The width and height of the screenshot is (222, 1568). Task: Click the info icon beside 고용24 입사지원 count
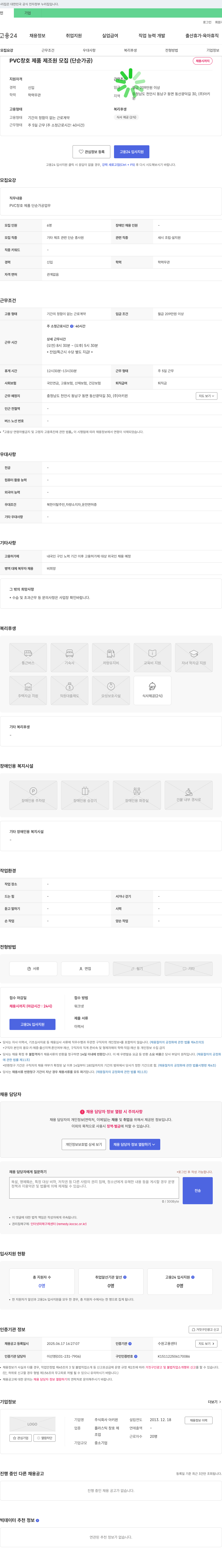[x=193, y=1277]
